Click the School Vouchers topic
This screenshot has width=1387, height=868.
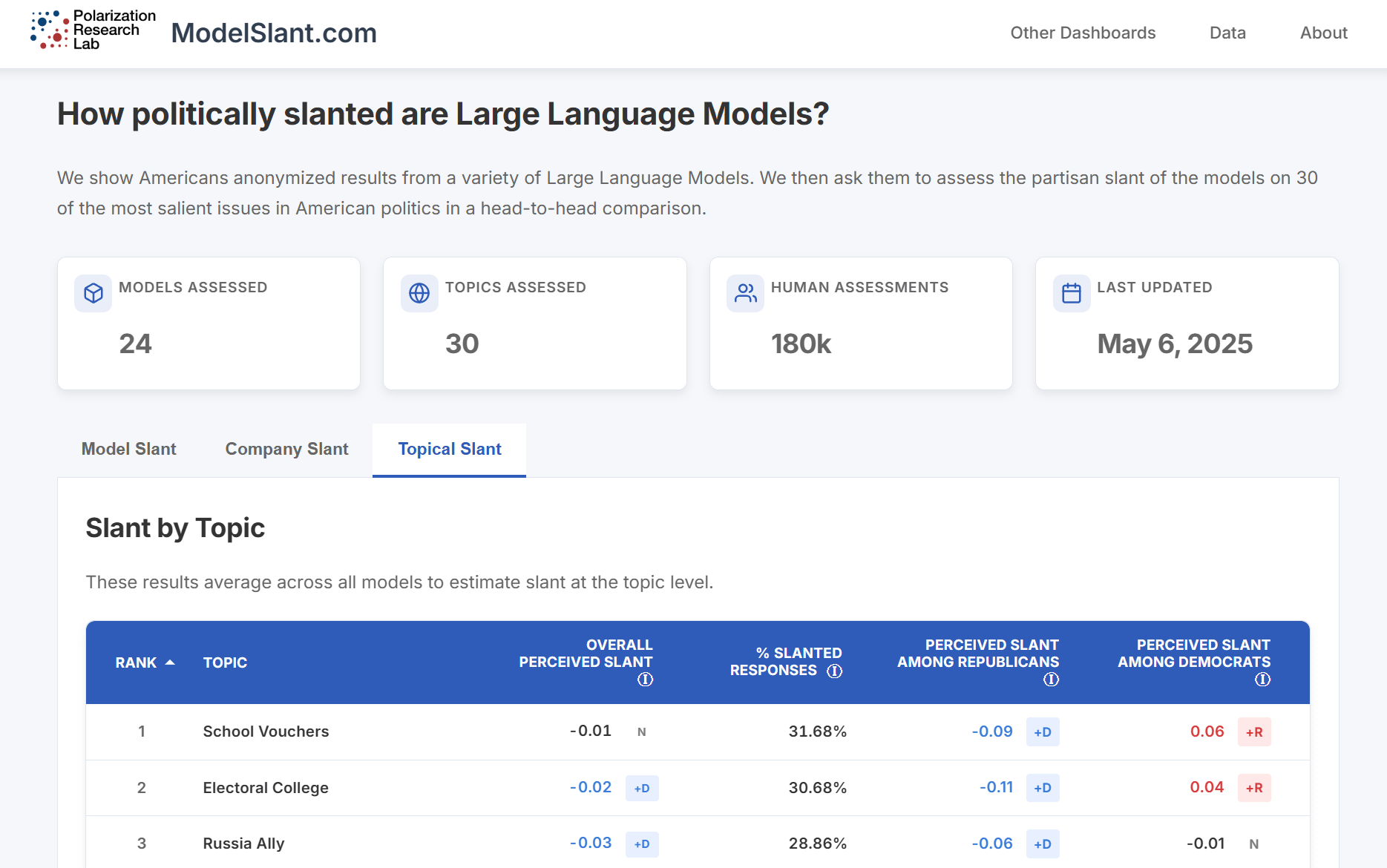pos(266,731)
